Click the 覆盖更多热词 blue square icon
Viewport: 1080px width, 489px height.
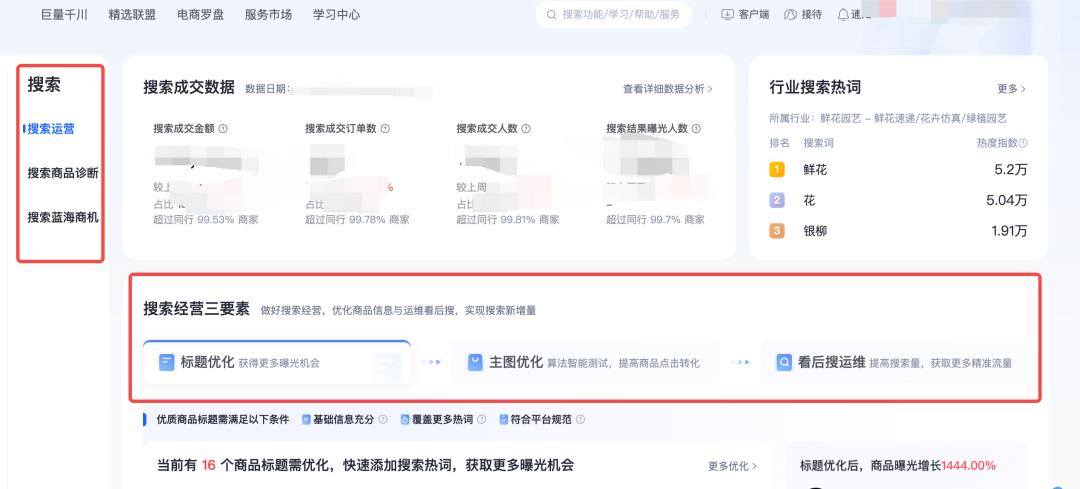point(406,419)
